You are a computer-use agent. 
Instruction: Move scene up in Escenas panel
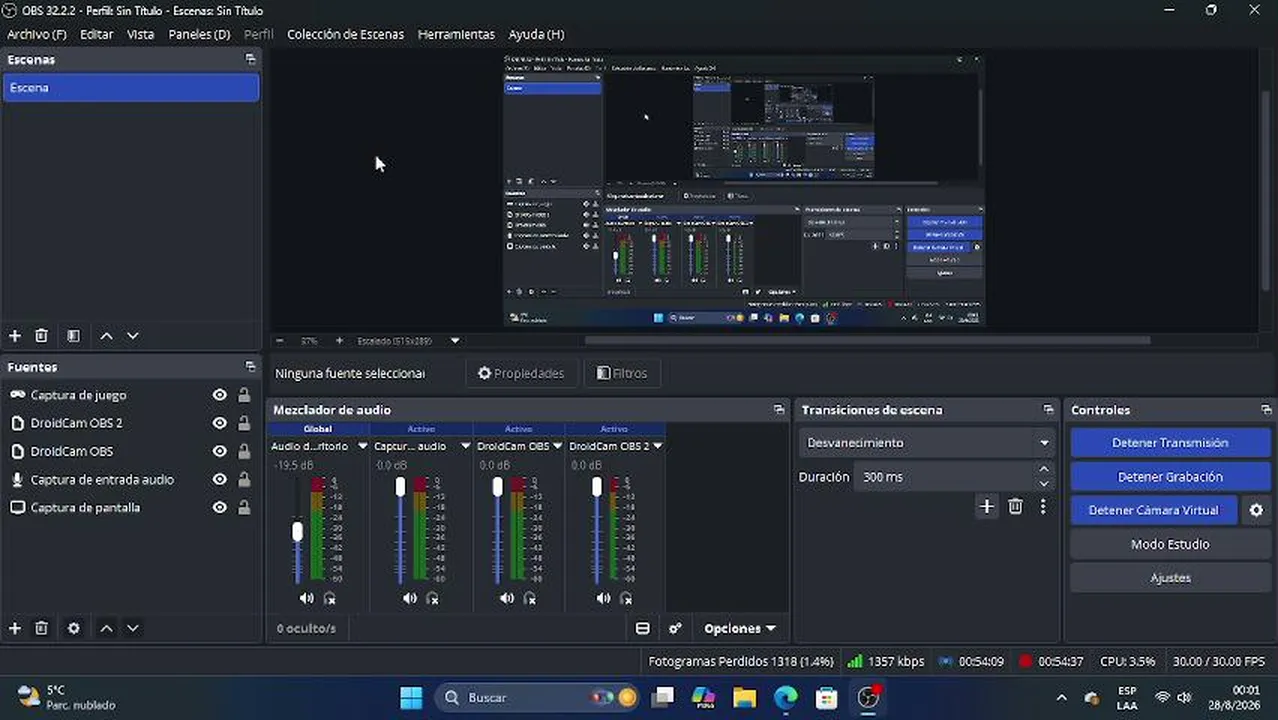[x=106, y=336]
